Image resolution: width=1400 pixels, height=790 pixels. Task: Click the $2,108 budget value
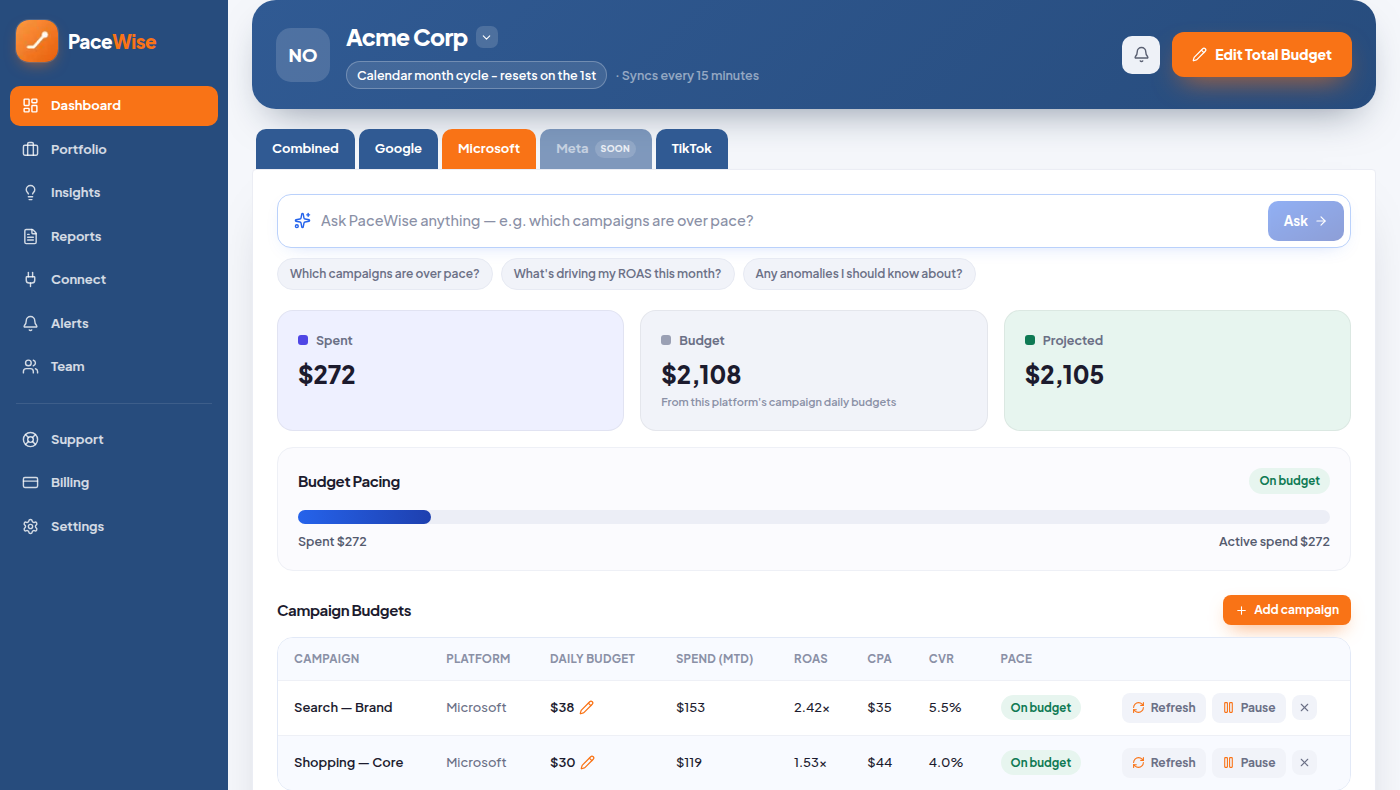tap(701, 375)
